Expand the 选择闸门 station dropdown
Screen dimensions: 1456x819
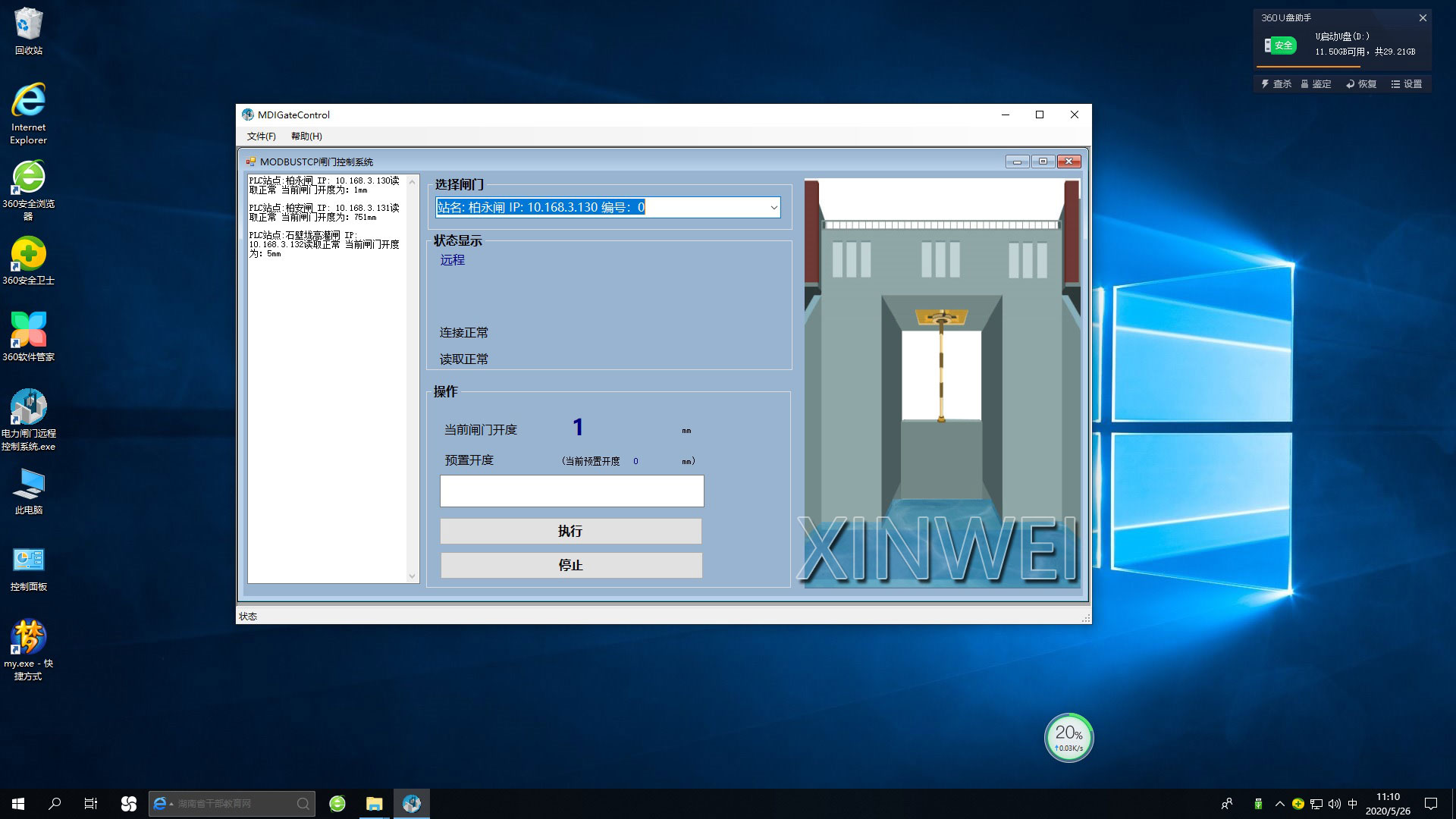[773, 208]
